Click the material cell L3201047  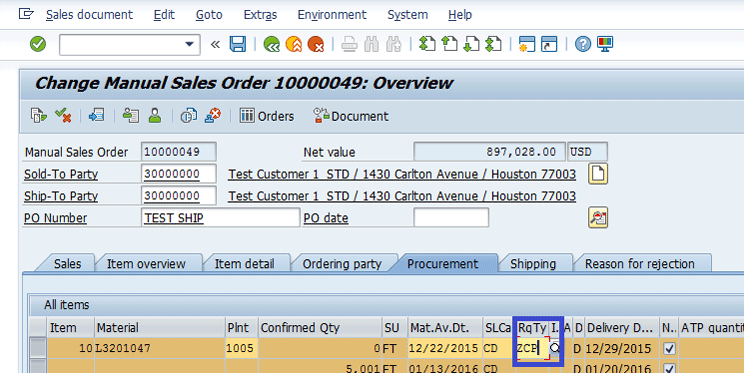coord(160,349)
